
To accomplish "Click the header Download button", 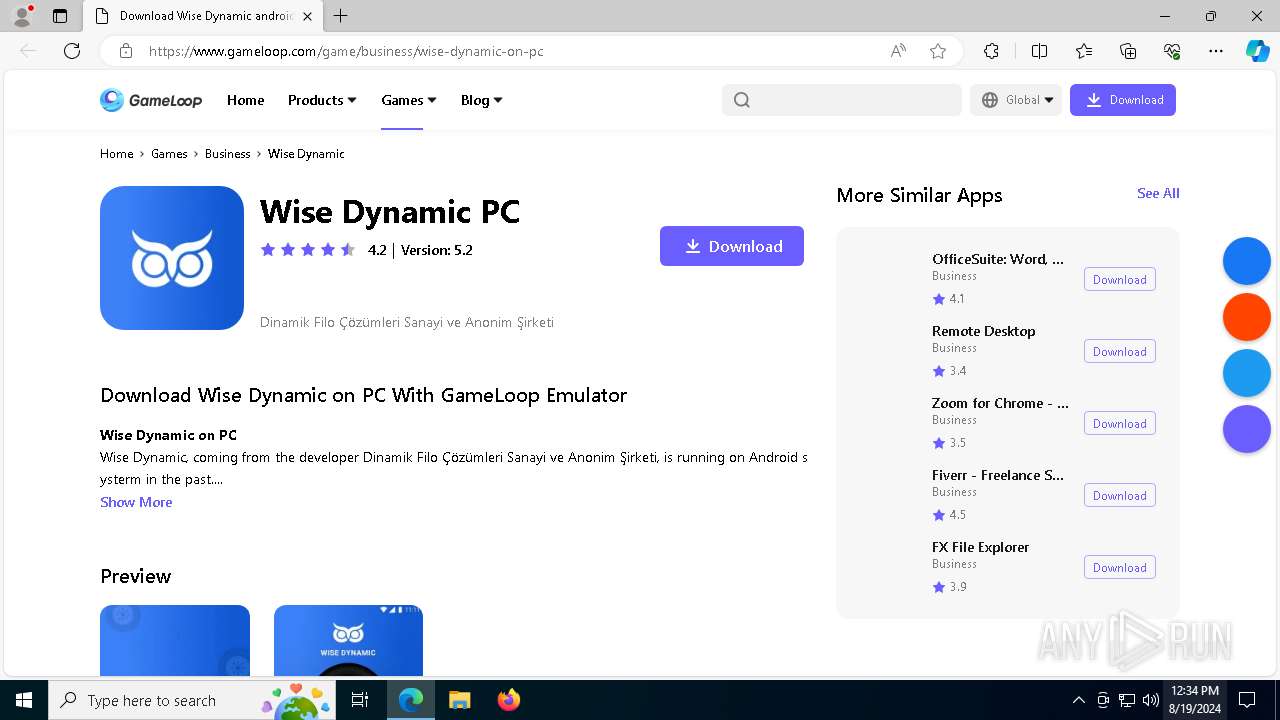I will [1123, 100].
